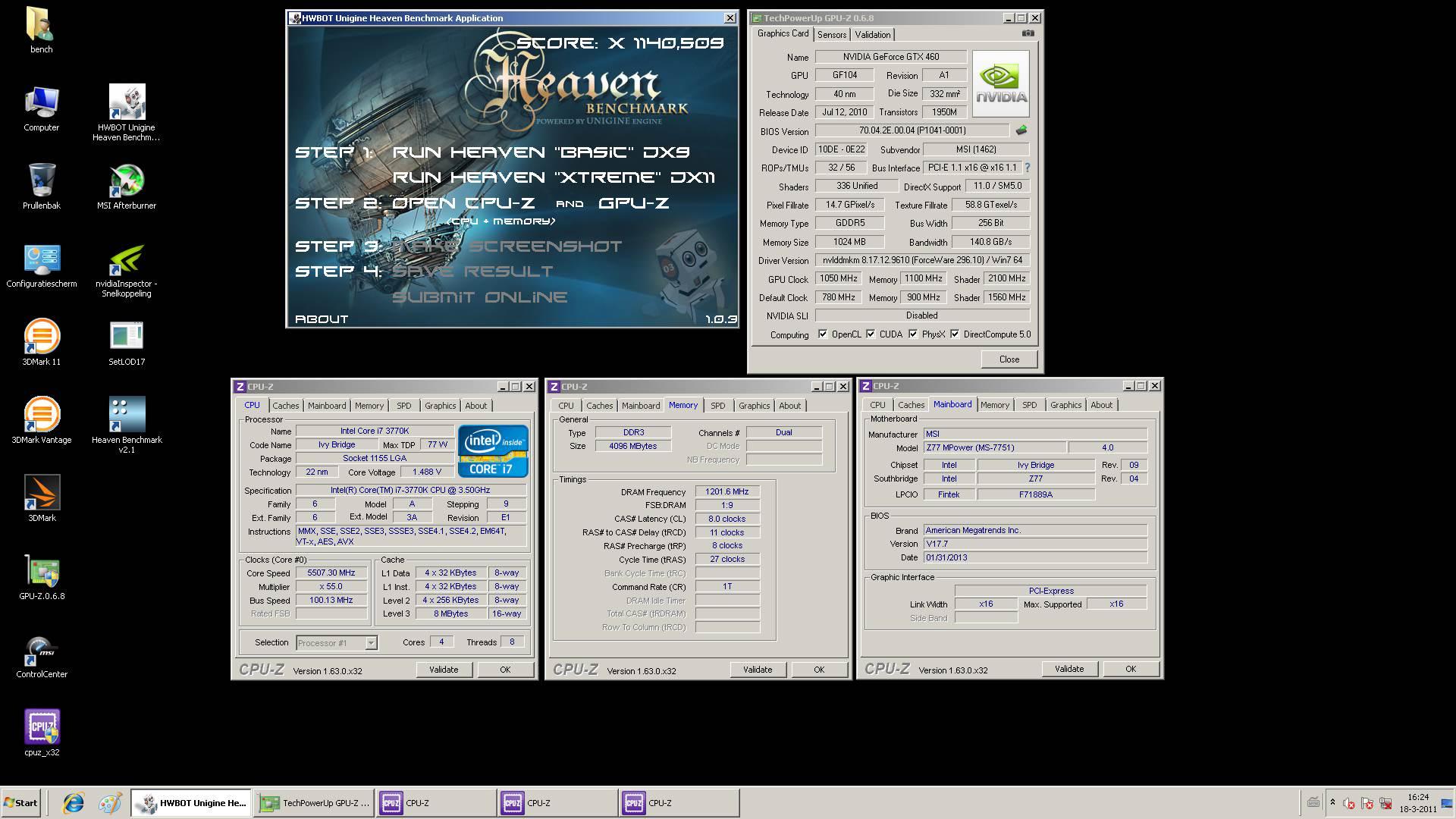Open the Computer desktop icon
This screenshot has width=1456, height=819.
pyautogui.click(x=41, y=108)
